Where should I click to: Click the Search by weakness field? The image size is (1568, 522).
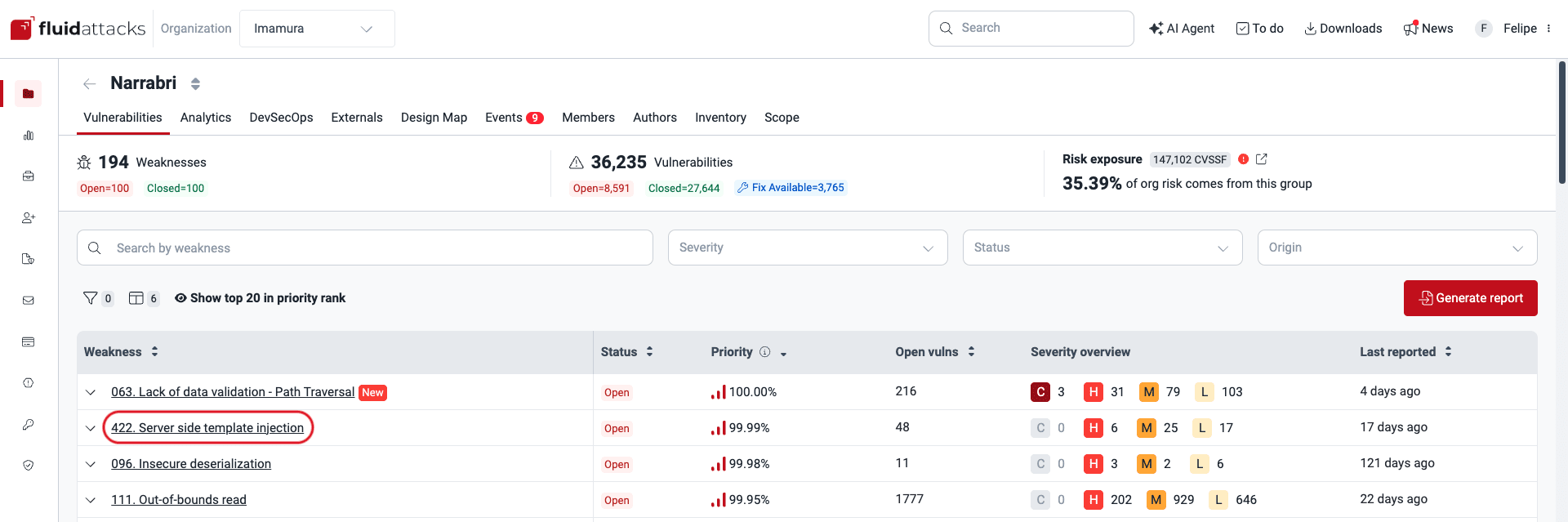click(365, 248)
